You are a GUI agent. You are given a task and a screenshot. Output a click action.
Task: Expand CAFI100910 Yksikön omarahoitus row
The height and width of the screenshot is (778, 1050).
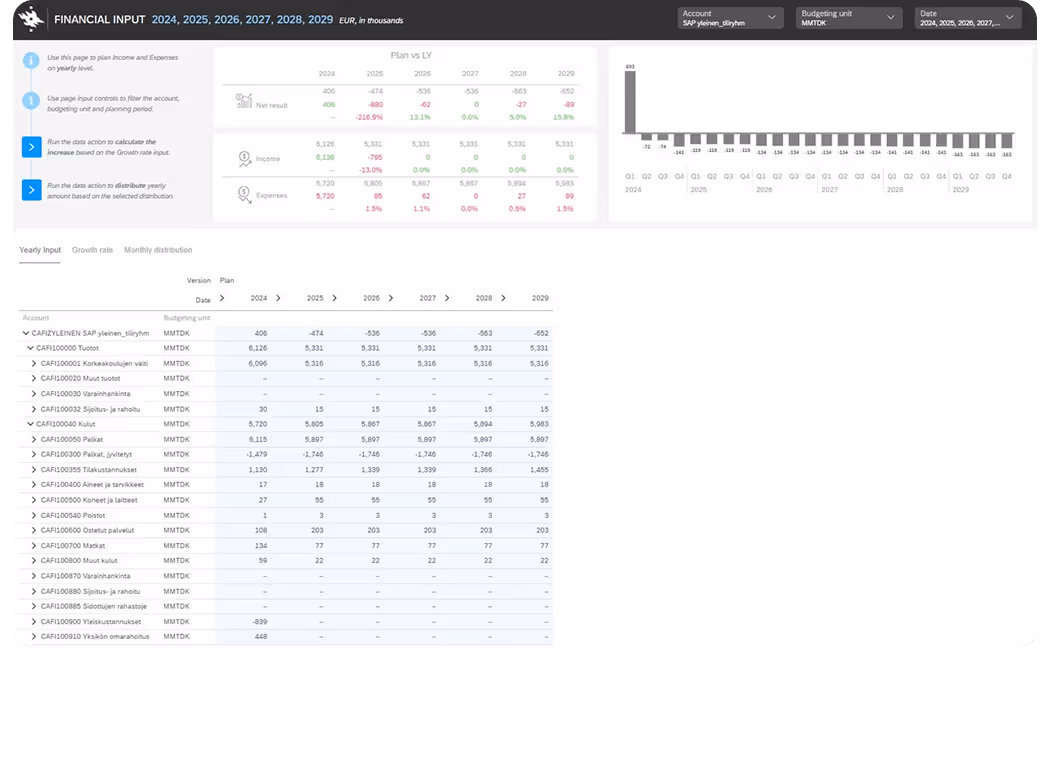[x=34, y=637]
